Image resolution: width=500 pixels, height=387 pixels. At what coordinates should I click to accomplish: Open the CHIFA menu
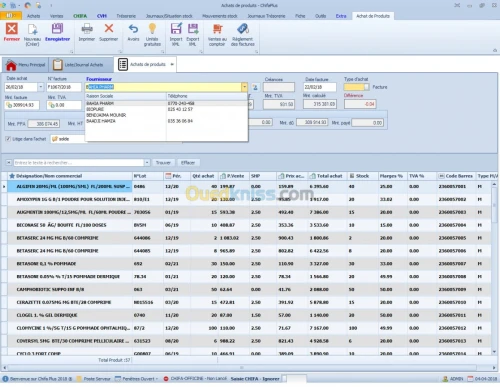[80, 16]
